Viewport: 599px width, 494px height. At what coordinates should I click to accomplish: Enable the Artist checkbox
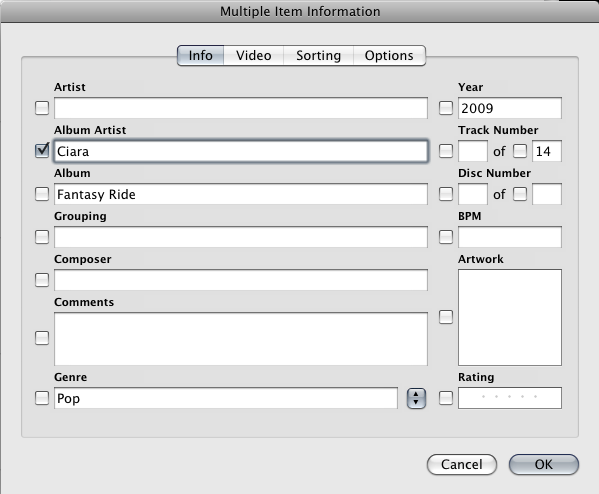click(42, 108)
